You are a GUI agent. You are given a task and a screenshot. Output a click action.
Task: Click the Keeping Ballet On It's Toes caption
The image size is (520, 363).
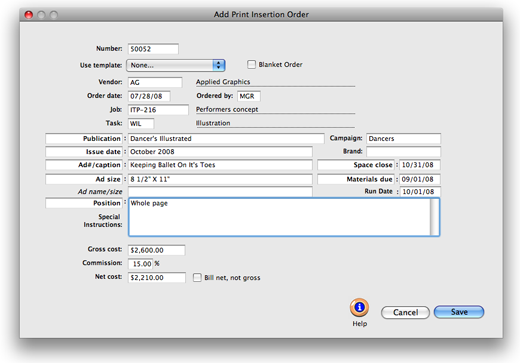click(x=220, y=165)
